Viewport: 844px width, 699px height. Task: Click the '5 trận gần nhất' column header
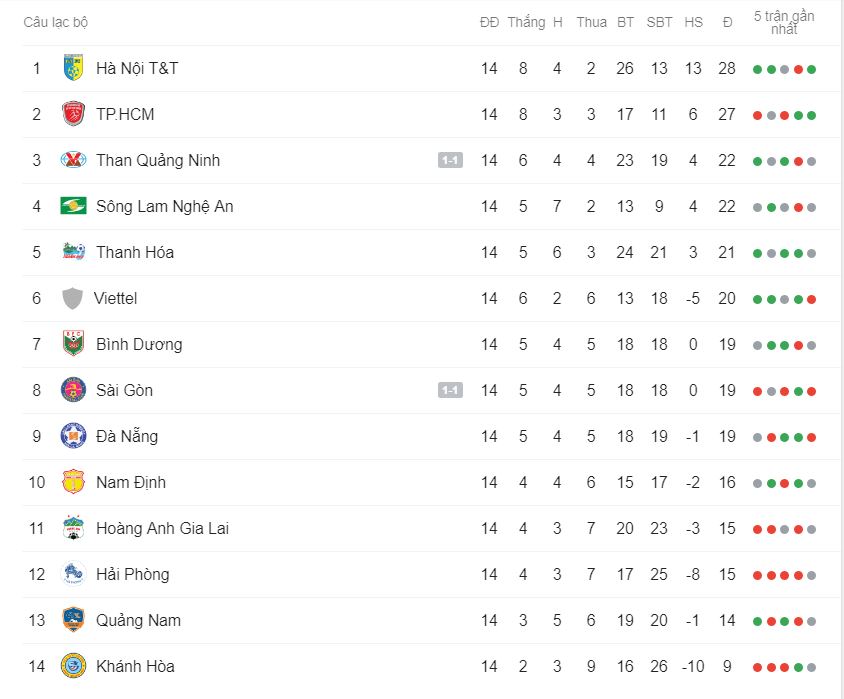click(x=784, y=23)
